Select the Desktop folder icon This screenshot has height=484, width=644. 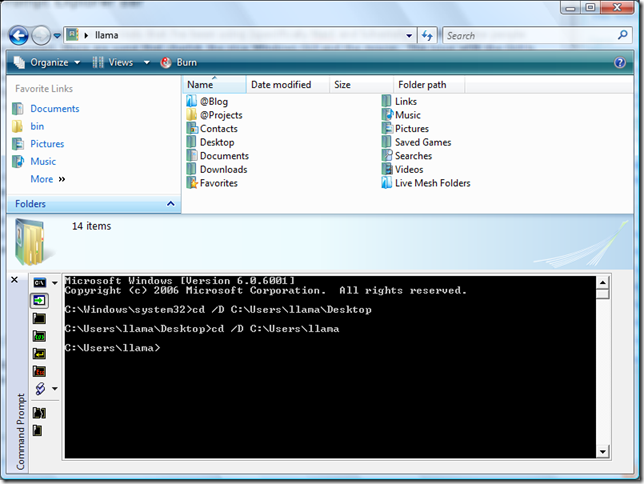pos(191,142)
